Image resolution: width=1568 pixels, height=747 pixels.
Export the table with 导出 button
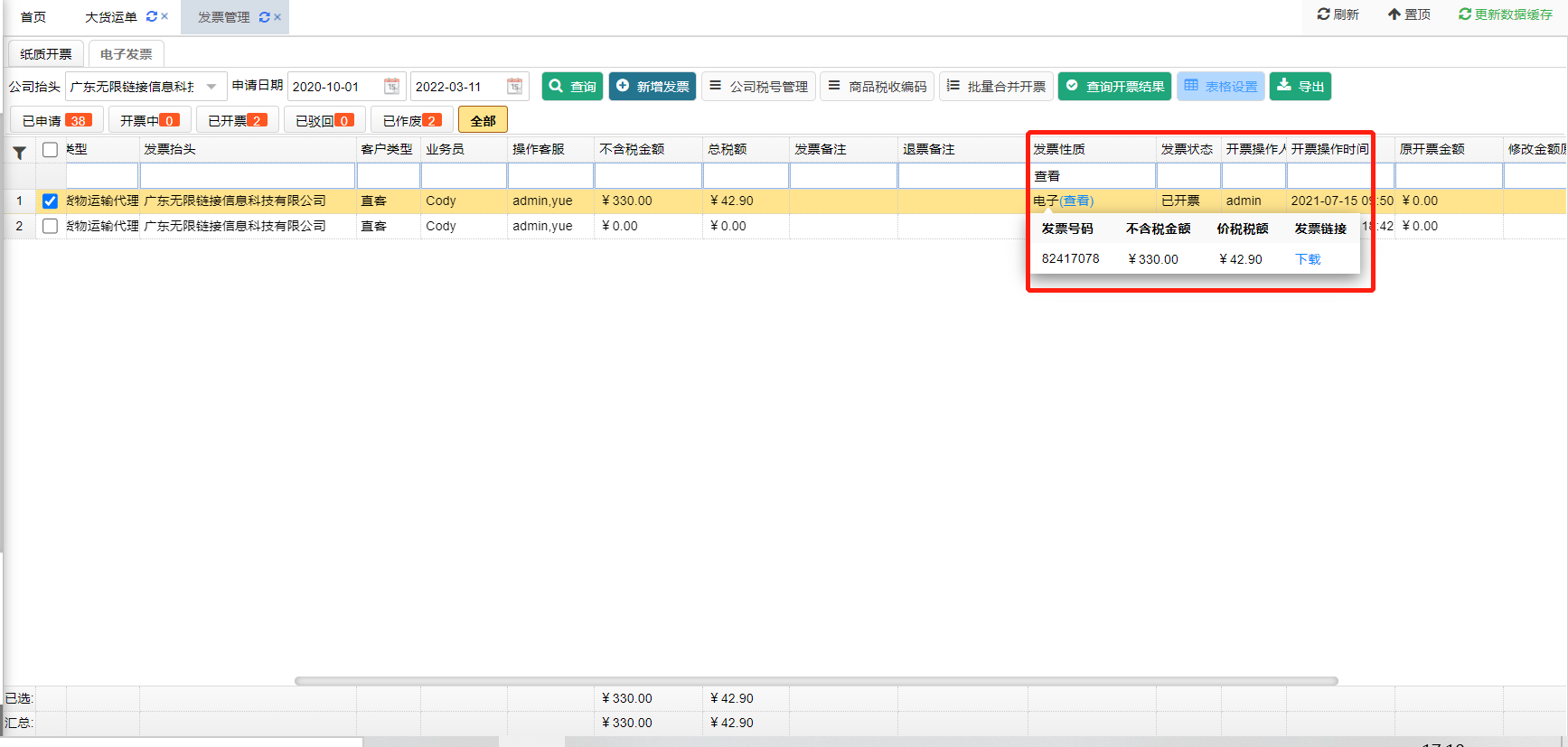1300,87
